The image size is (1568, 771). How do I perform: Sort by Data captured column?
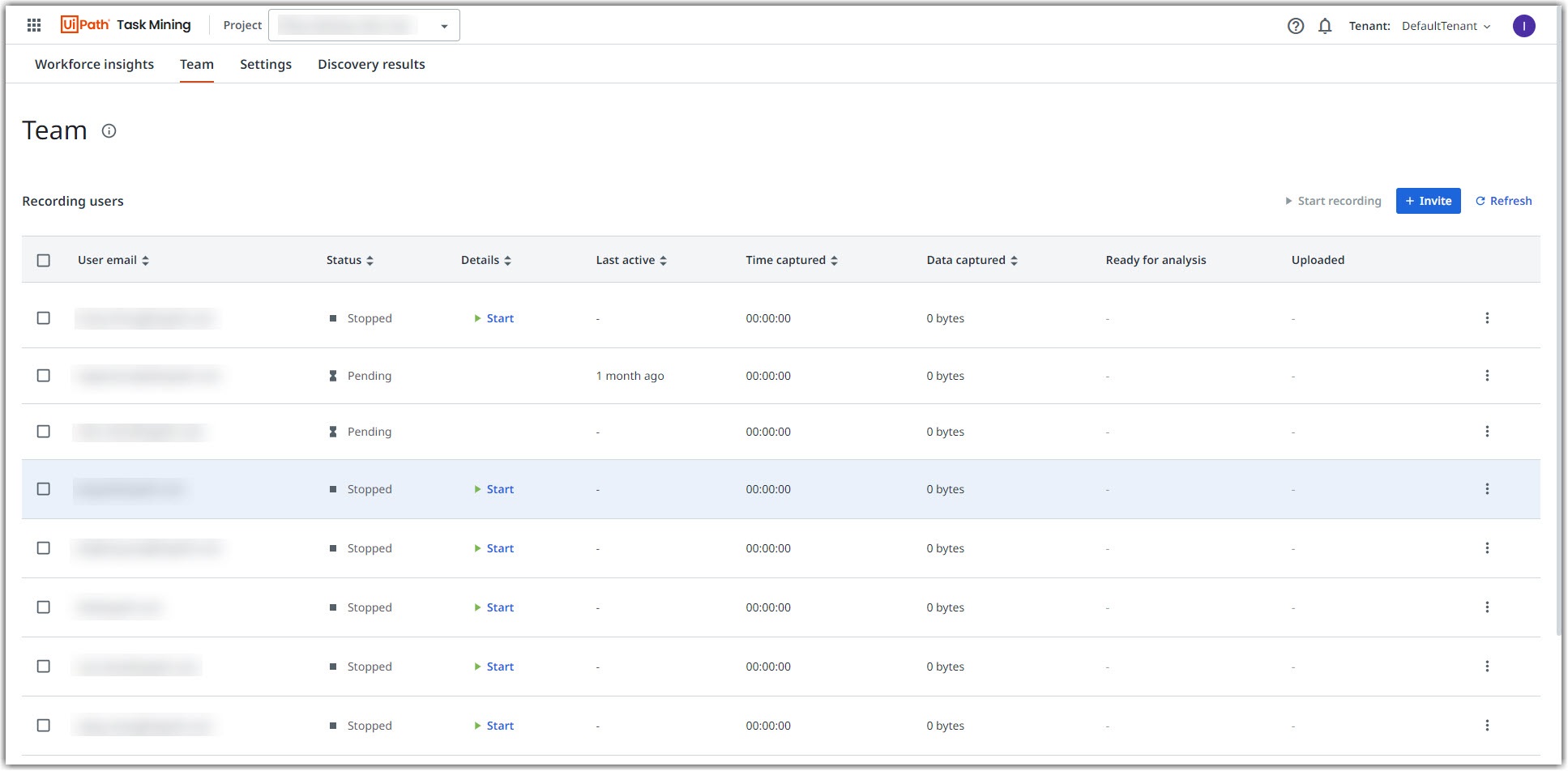[x=972, y=260]
